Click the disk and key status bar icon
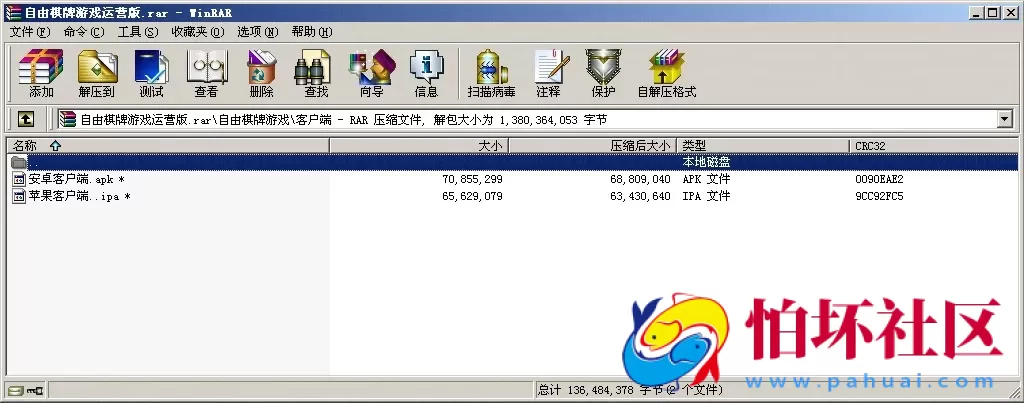 (x=25, y=391)
